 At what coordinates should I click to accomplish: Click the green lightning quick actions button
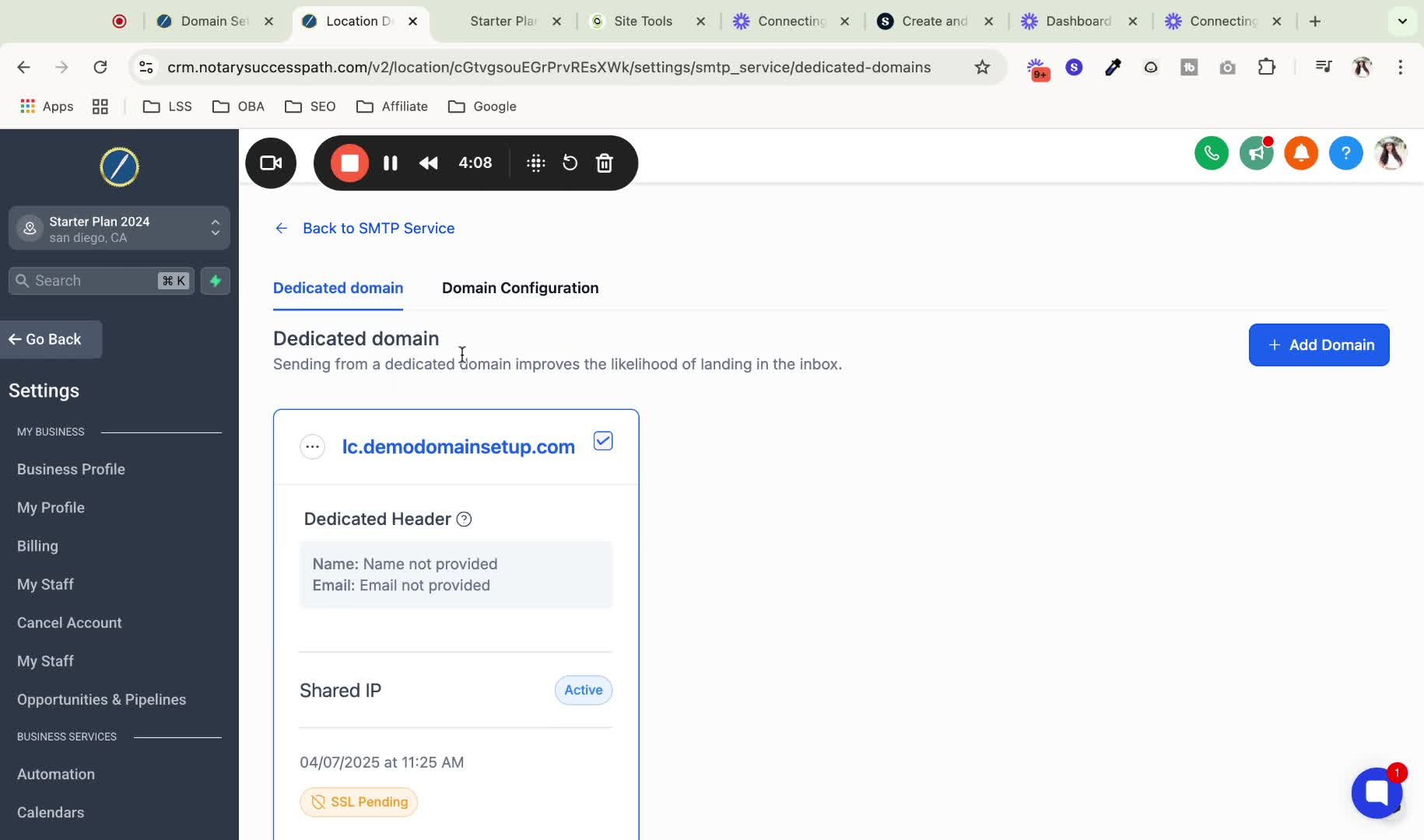216,281
